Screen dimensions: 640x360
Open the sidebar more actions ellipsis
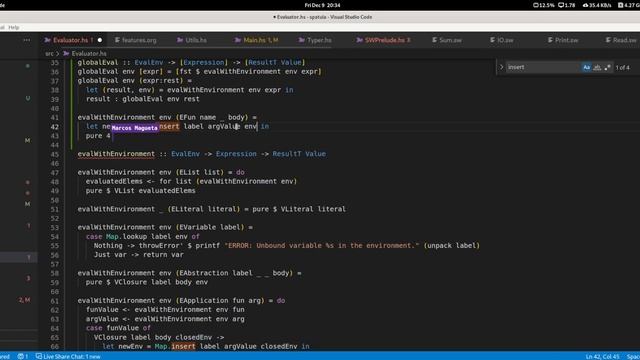27,40
